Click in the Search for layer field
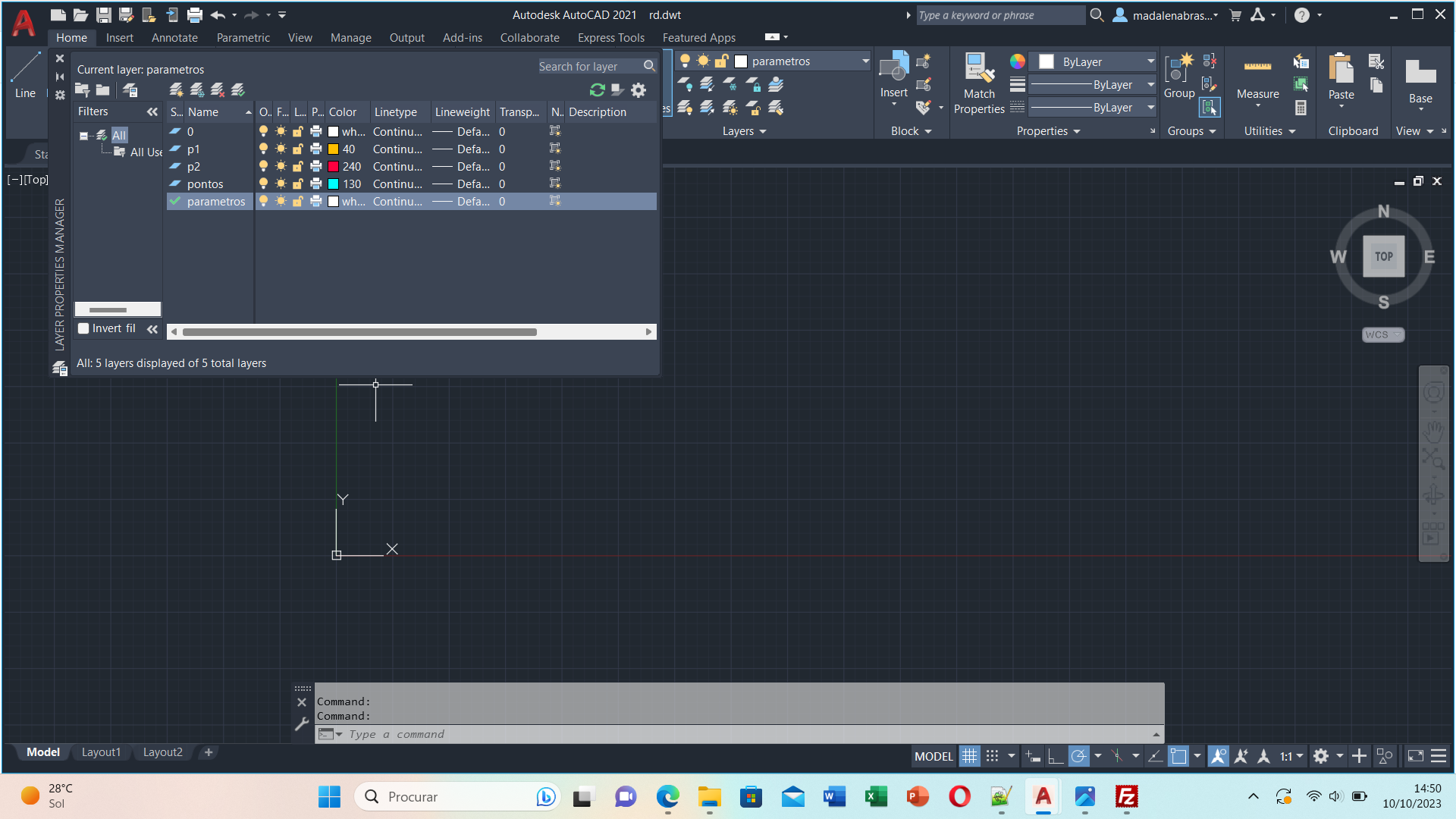Viewport: 1456px width, 819px height. tap(588, 66)
